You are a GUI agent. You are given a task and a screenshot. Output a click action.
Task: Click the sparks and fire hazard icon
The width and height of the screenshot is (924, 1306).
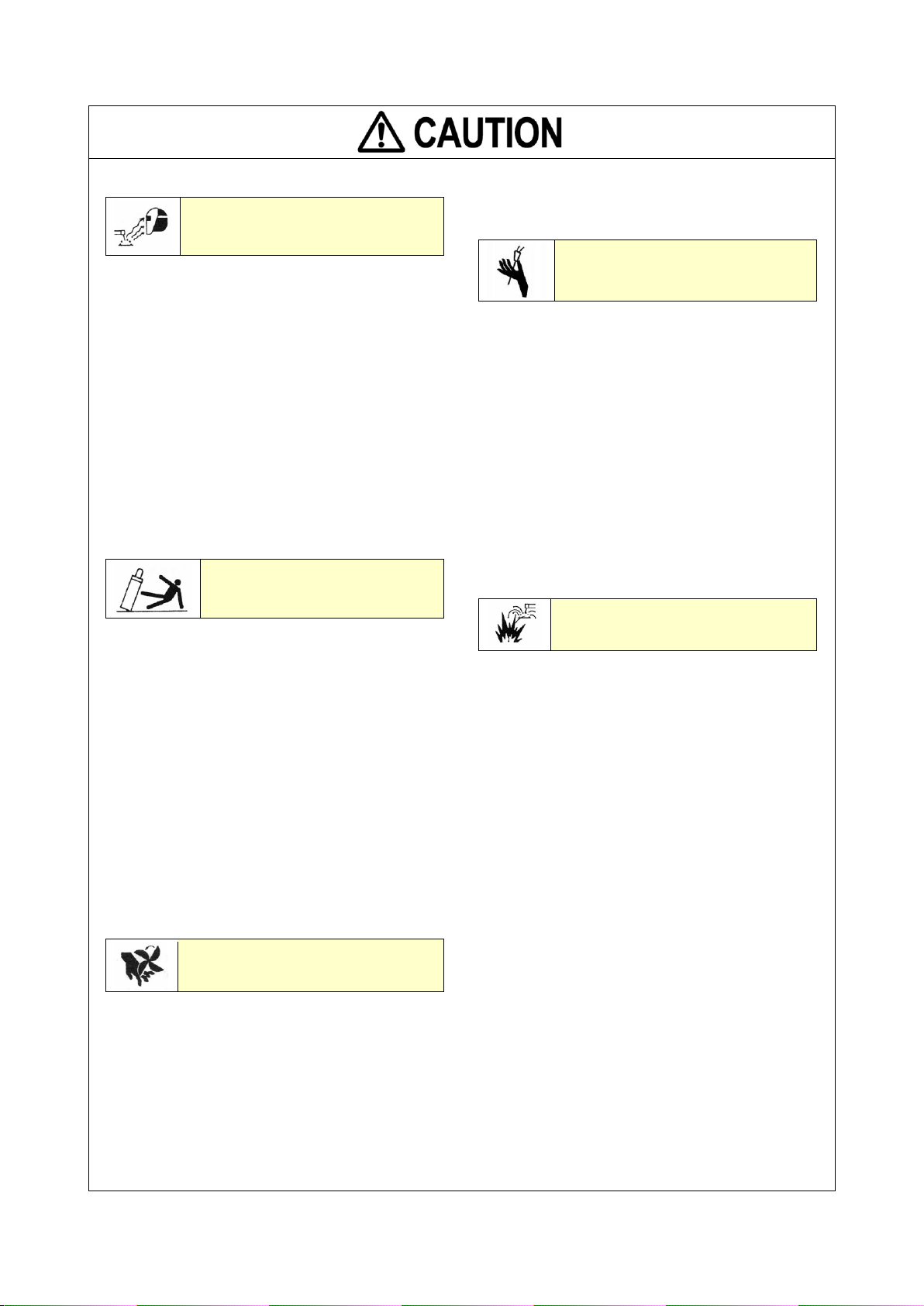point(515,625)
